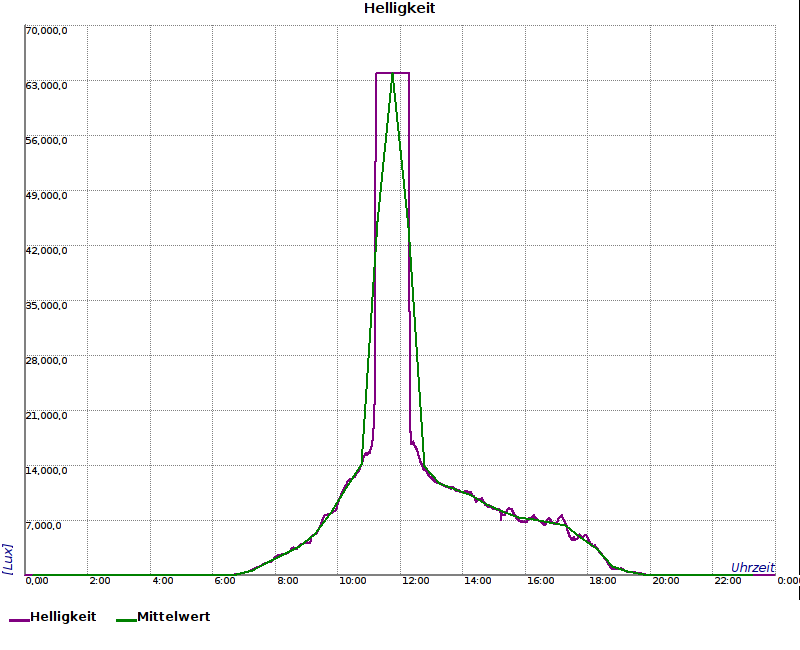The height and width of the screenshot is (650, 800).
Task: Click the 18:00 time axis label
Action: point(603,581)
